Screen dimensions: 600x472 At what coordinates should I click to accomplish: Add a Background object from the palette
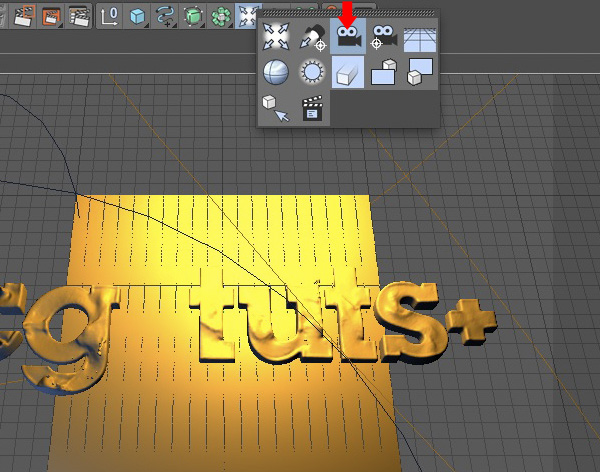[420, 72]
